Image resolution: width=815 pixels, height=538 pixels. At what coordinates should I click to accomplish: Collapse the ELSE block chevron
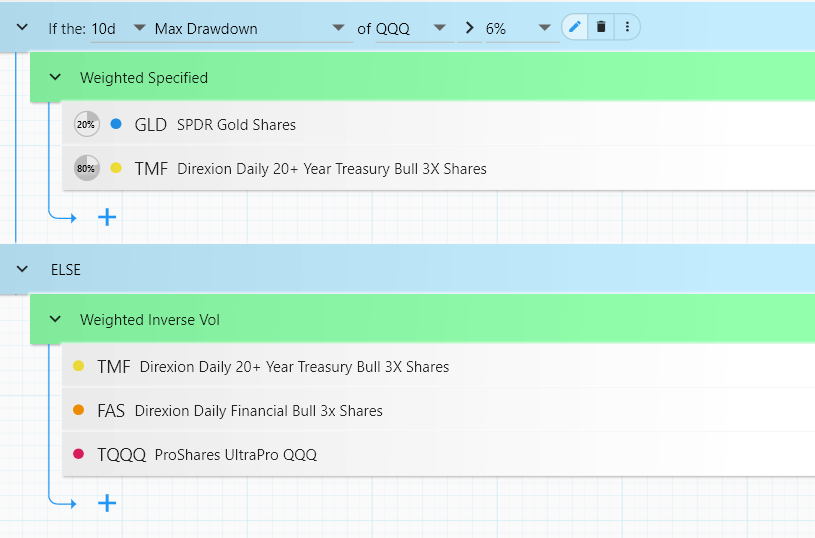click(x=22, y=269)
